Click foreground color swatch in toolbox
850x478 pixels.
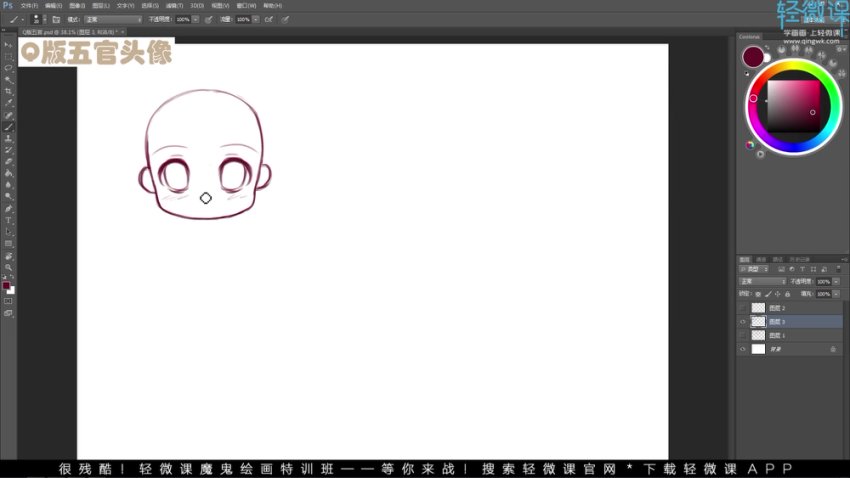coord(6,286)
